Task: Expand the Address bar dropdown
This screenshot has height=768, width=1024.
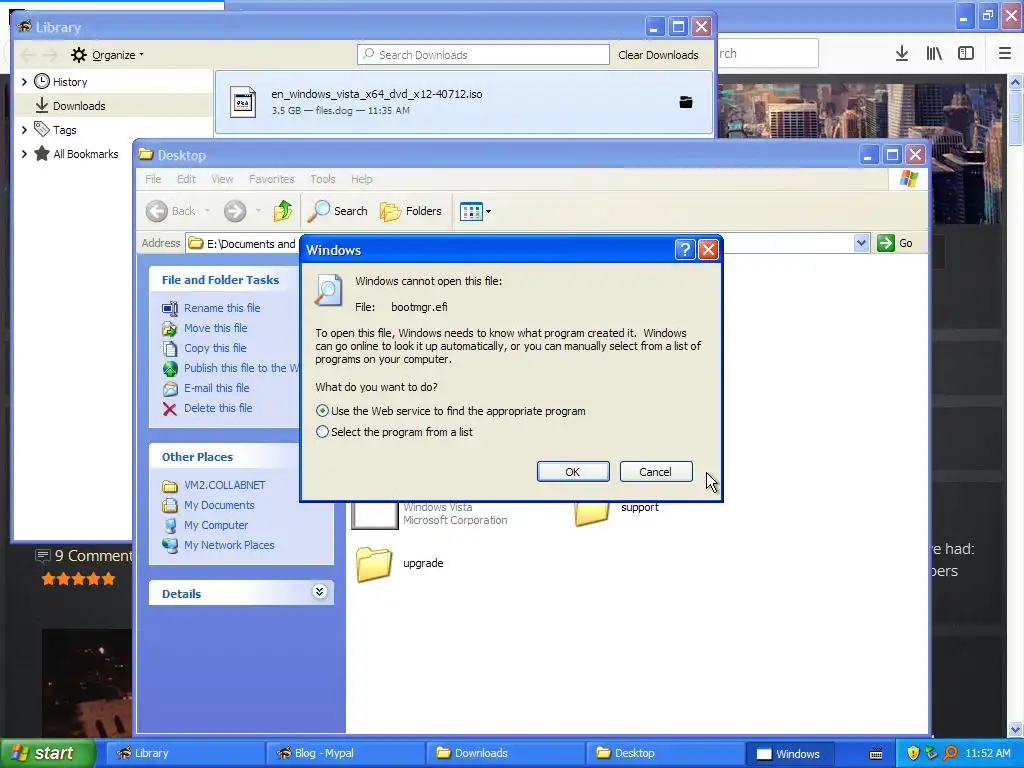Action: 861,243
